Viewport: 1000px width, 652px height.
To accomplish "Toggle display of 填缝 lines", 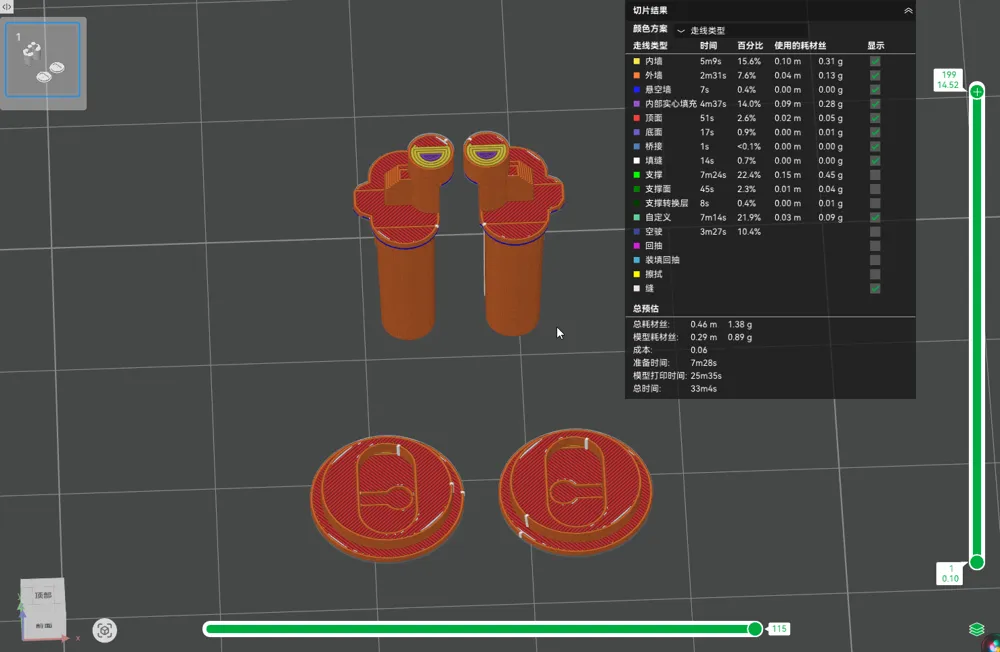I will point(875,161).
